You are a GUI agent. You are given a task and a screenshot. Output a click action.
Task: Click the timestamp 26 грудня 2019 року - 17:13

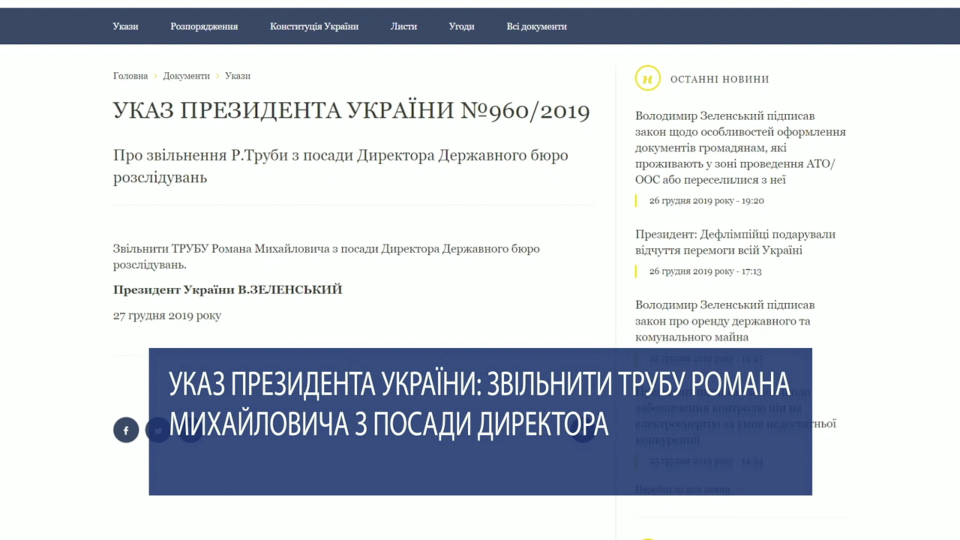pyautogui.click(x=705, y=271)
